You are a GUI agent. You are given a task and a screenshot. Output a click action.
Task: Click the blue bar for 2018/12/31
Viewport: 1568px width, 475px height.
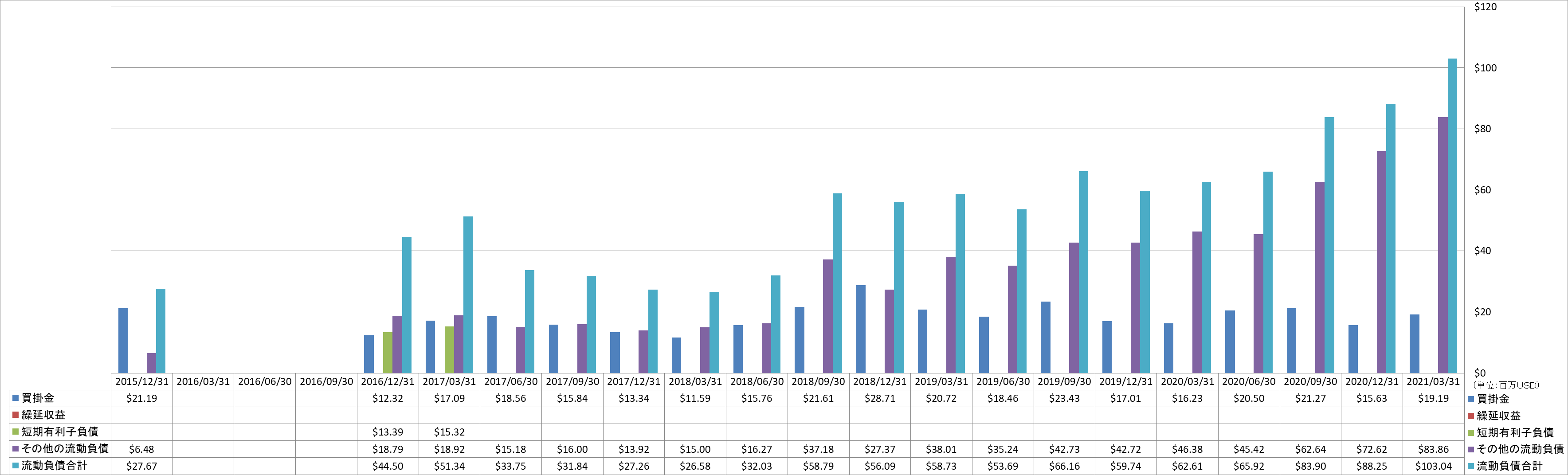(x=861, y=329)
